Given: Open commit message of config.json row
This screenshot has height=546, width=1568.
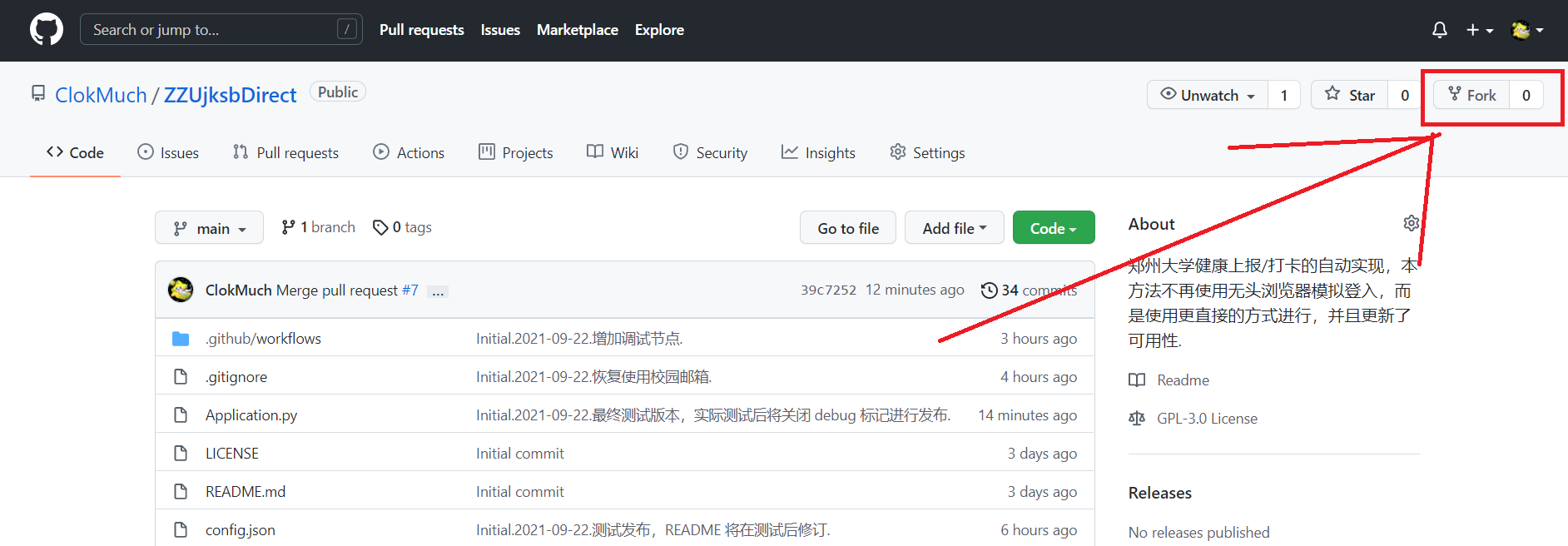Looking at the screenshot, I should (x=653, y=529).
